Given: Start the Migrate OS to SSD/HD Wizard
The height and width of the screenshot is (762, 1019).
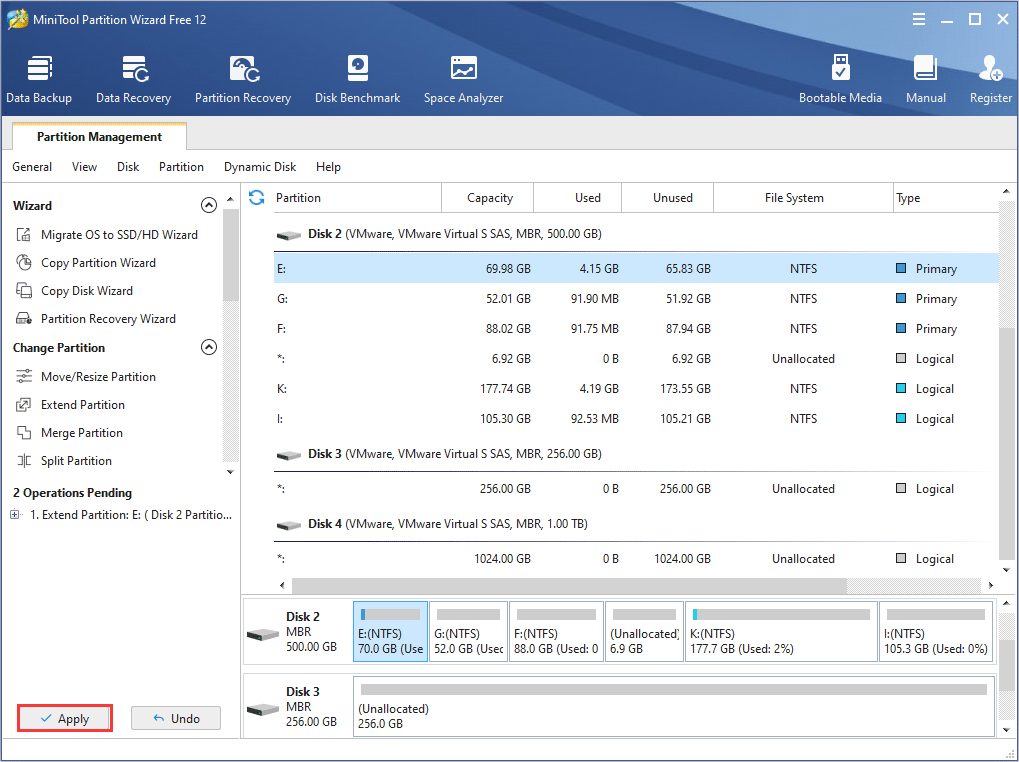Looking at the screenshot, I should pos(119,235).
